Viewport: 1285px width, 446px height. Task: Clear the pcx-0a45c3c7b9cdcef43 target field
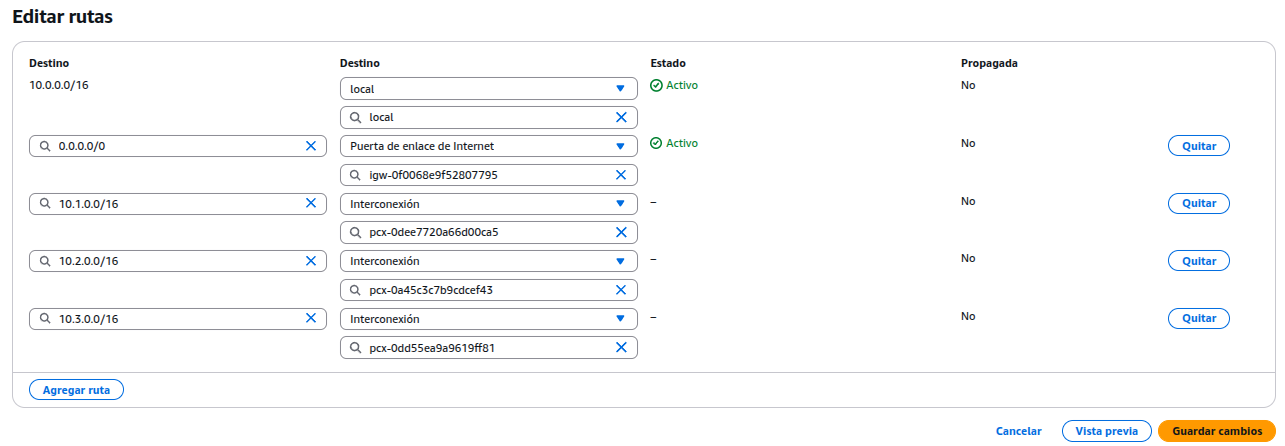pos(621,290)
